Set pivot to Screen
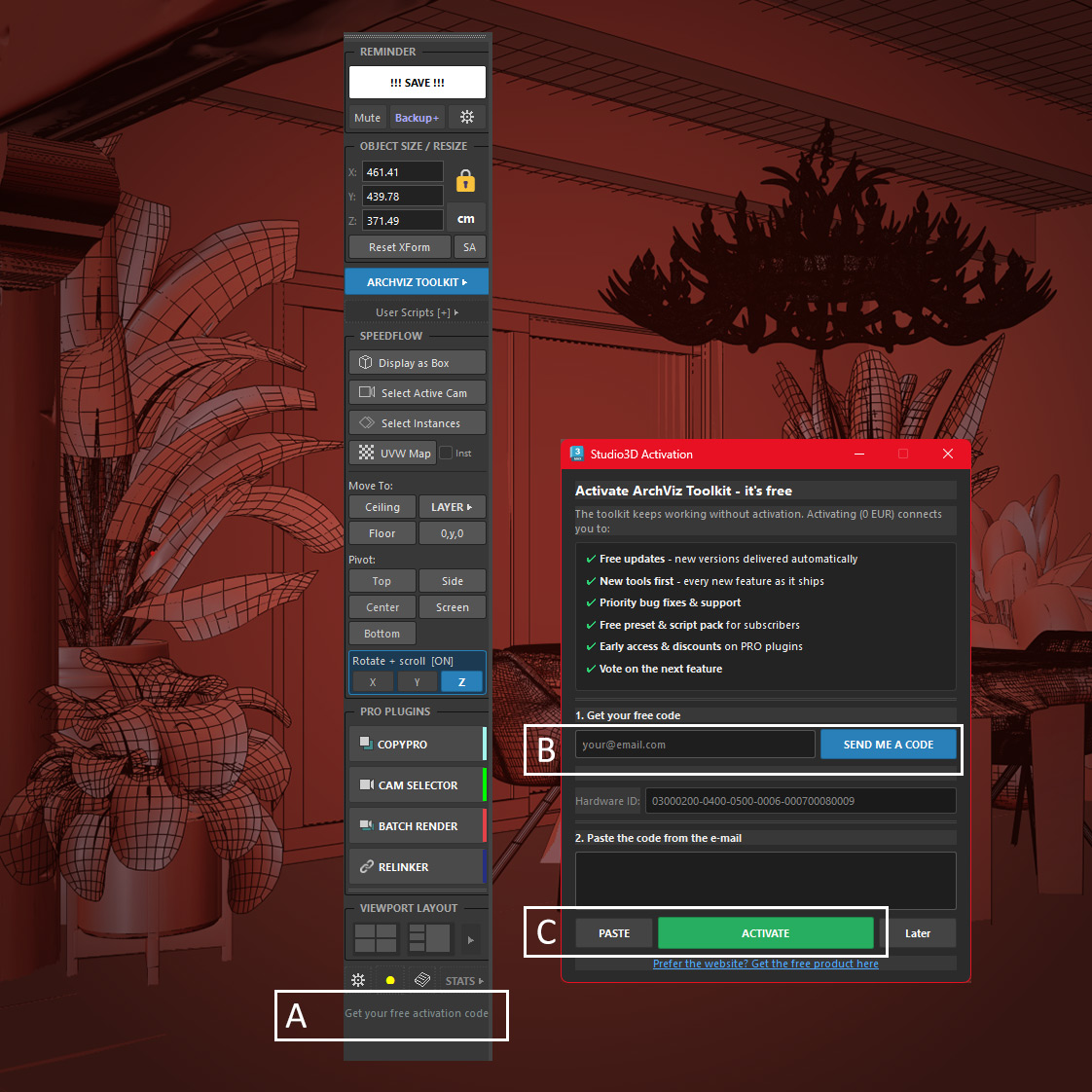The image size is (1092, 1092). tap(452, 607)
